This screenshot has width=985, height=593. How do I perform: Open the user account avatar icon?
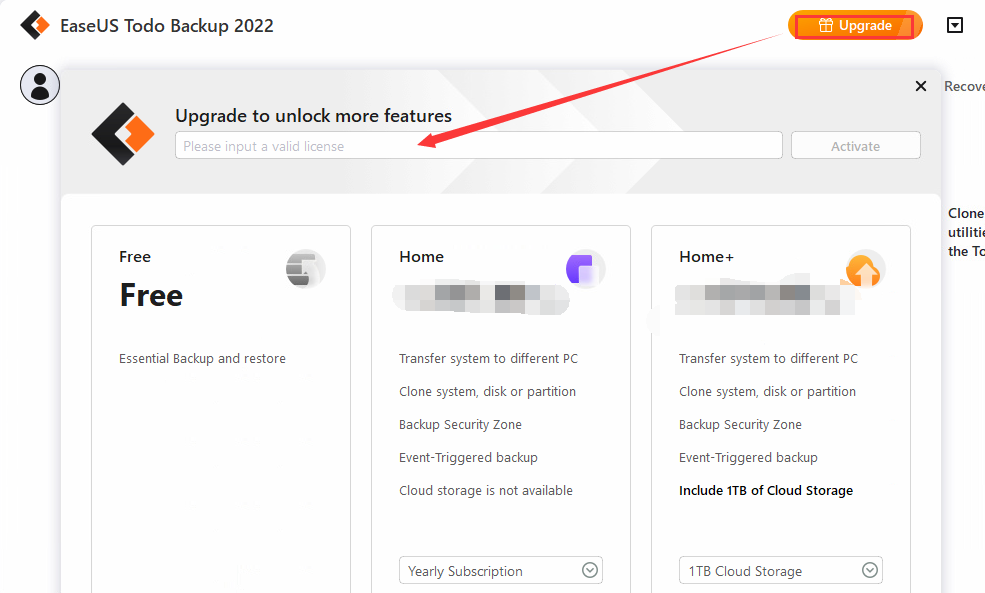[x=40, y=85]
